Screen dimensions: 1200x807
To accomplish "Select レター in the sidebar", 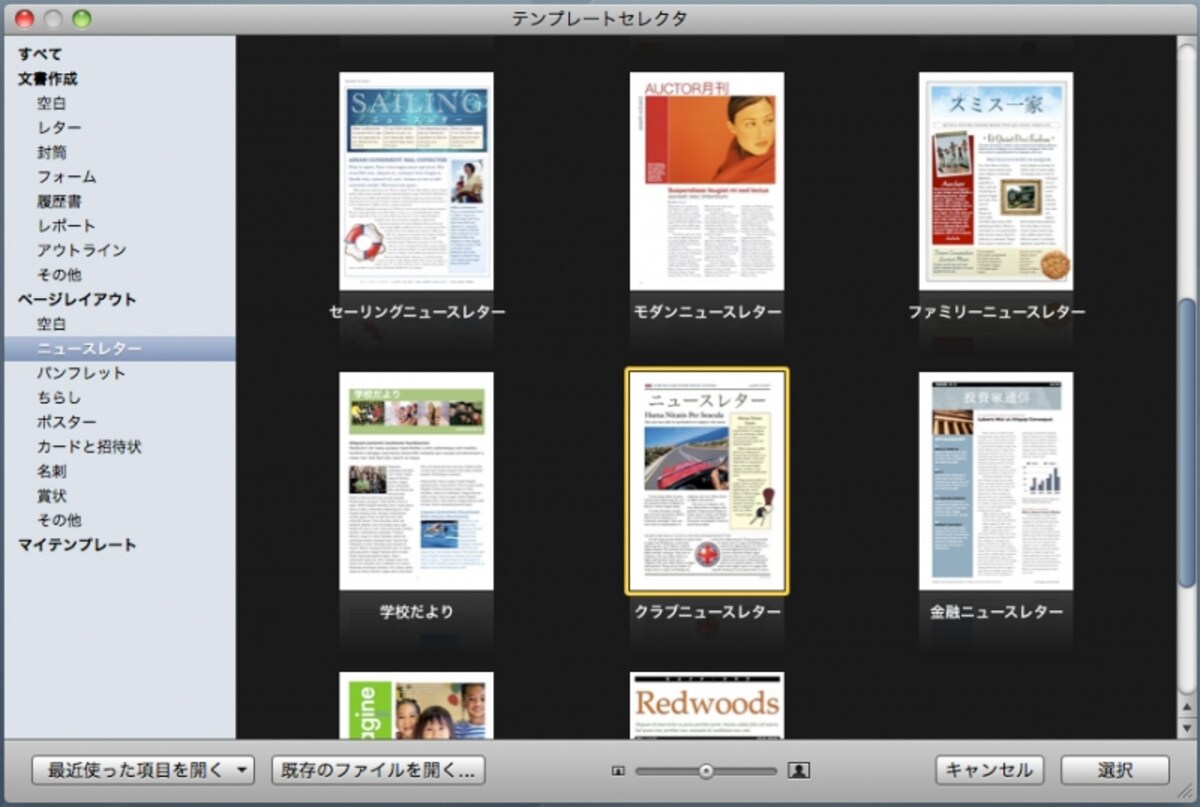I will pos(60,128).
